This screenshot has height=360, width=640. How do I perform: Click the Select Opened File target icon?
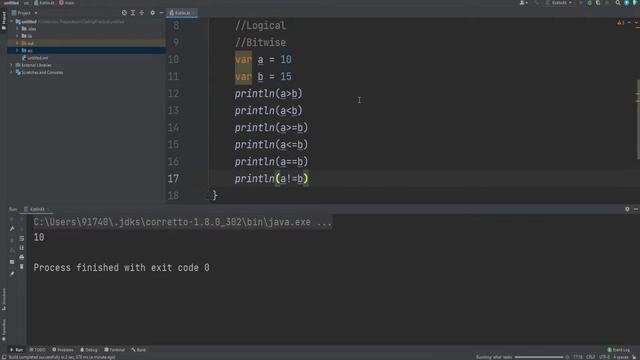click(124, 13)
